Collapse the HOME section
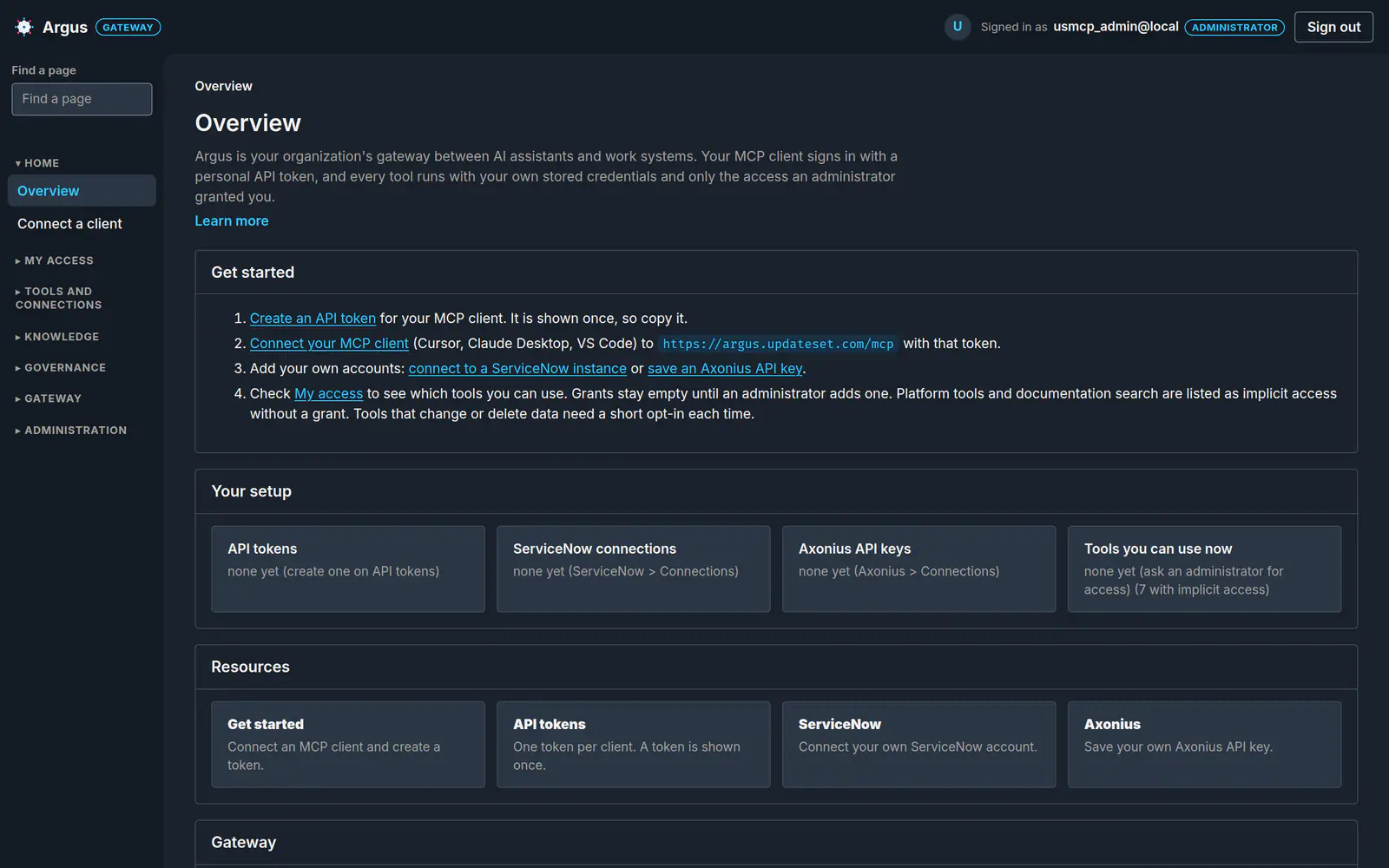Screen dimensions: 1389x868 (37, 163)
